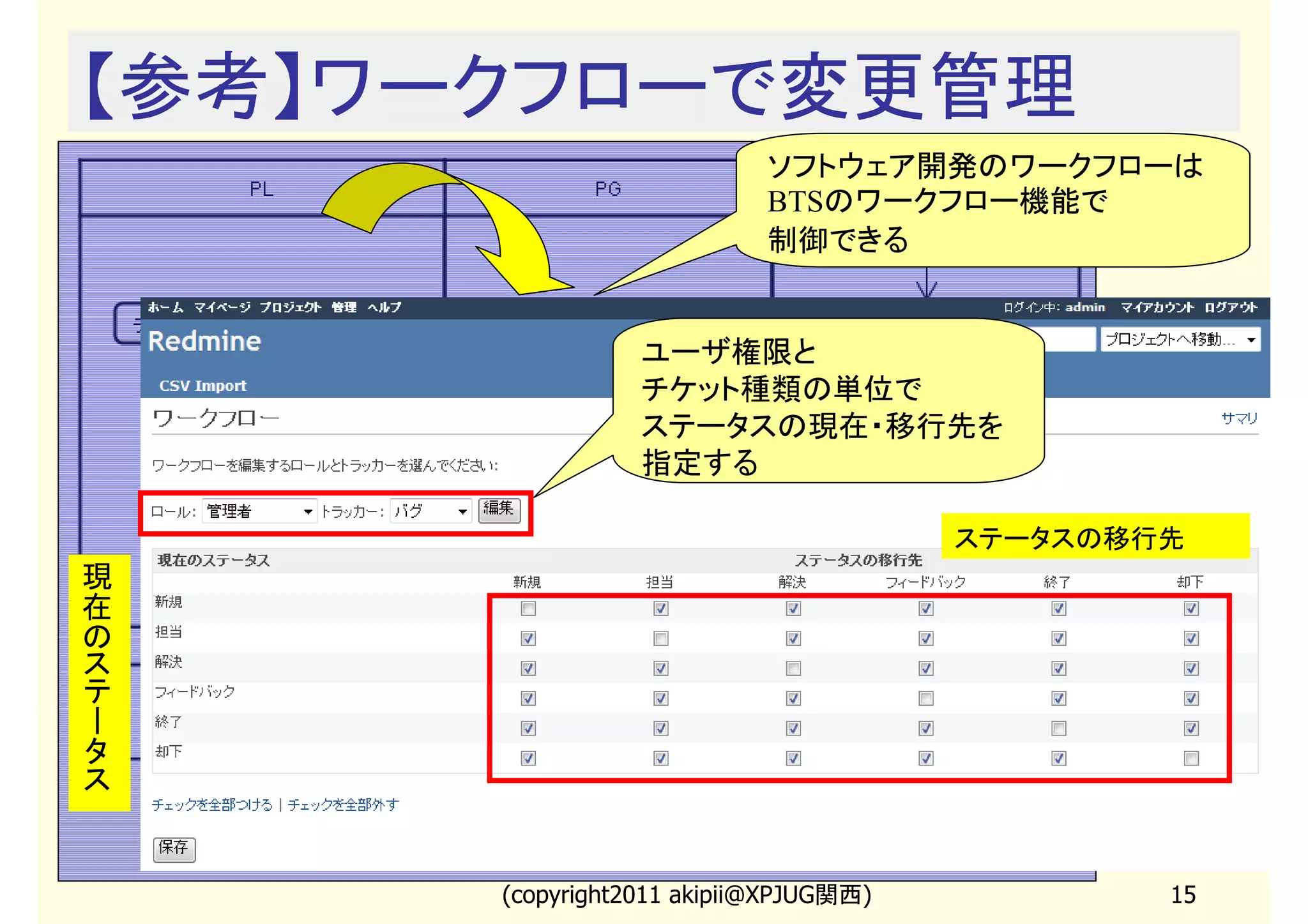Click the フィードバック row label
Viewport: 1308px width, 924px height.
[195, 692]
